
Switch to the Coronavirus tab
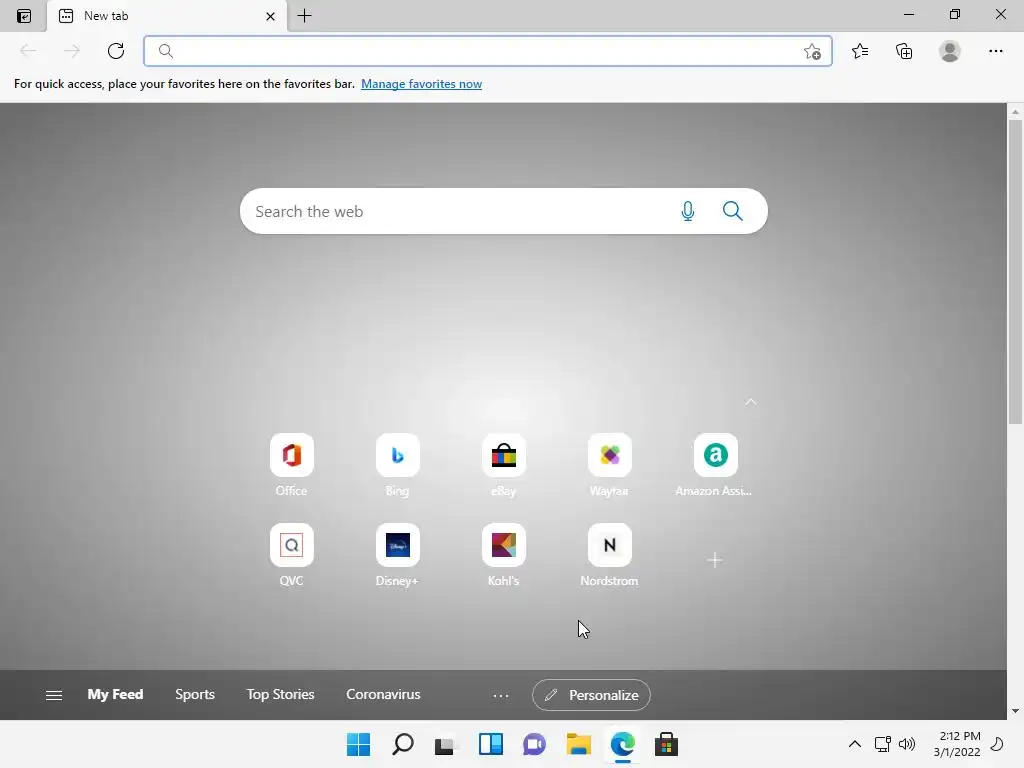coord(383,694)
